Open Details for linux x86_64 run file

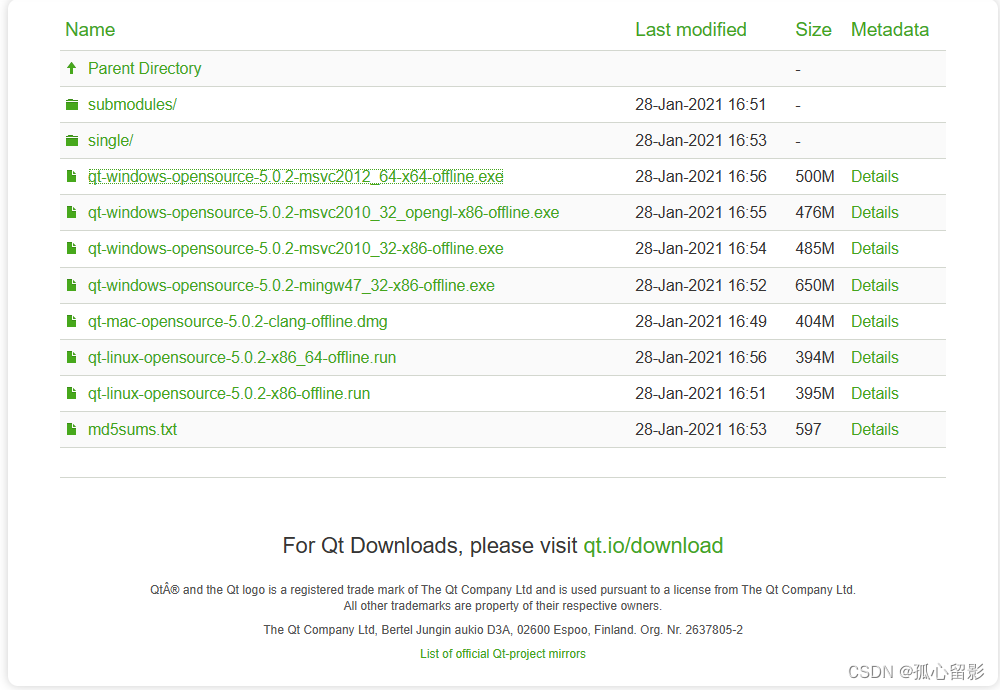[874, 357]
